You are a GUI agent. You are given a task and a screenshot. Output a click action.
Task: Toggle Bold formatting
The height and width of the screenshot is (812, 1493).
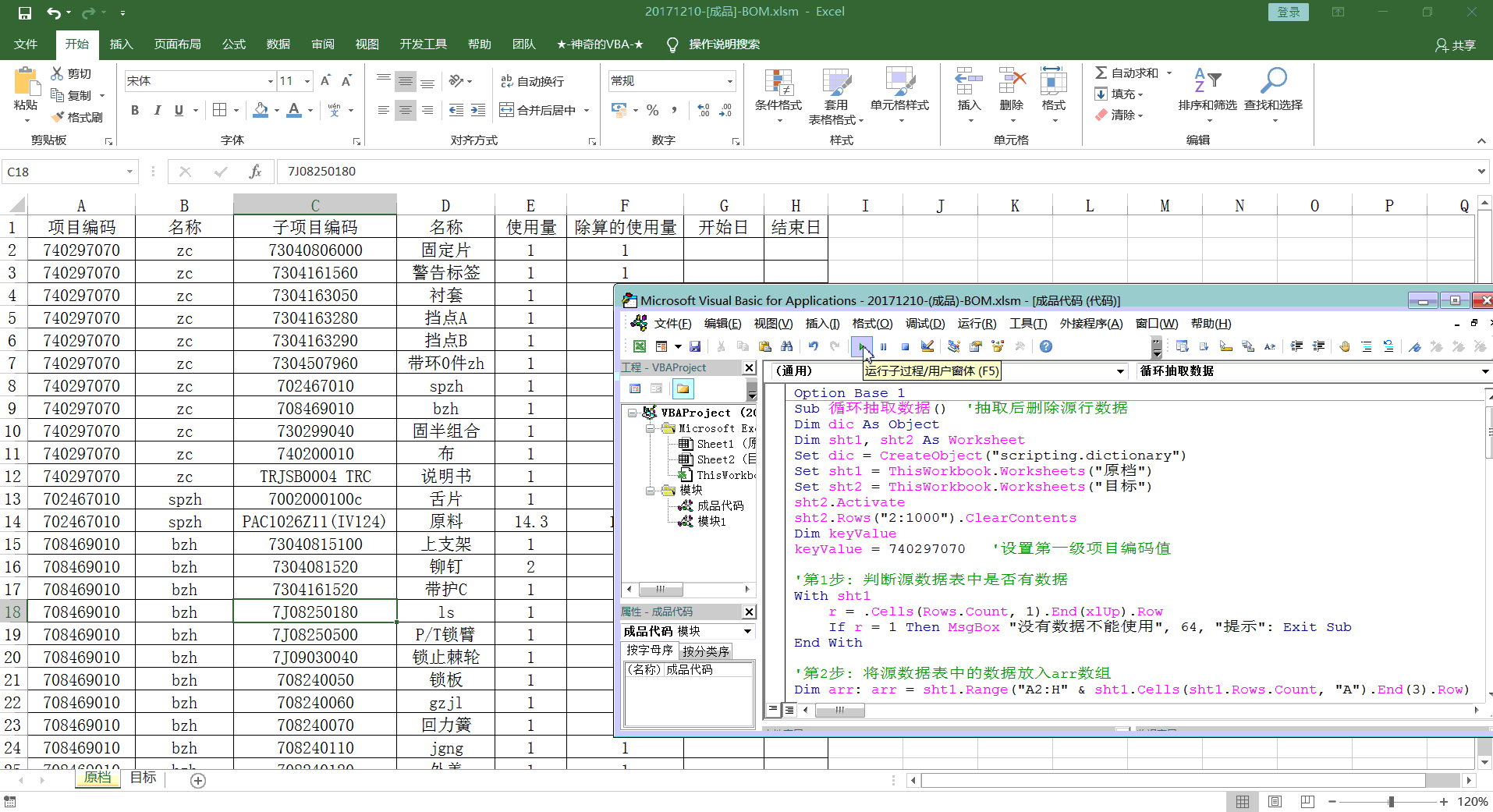[135, 111]
